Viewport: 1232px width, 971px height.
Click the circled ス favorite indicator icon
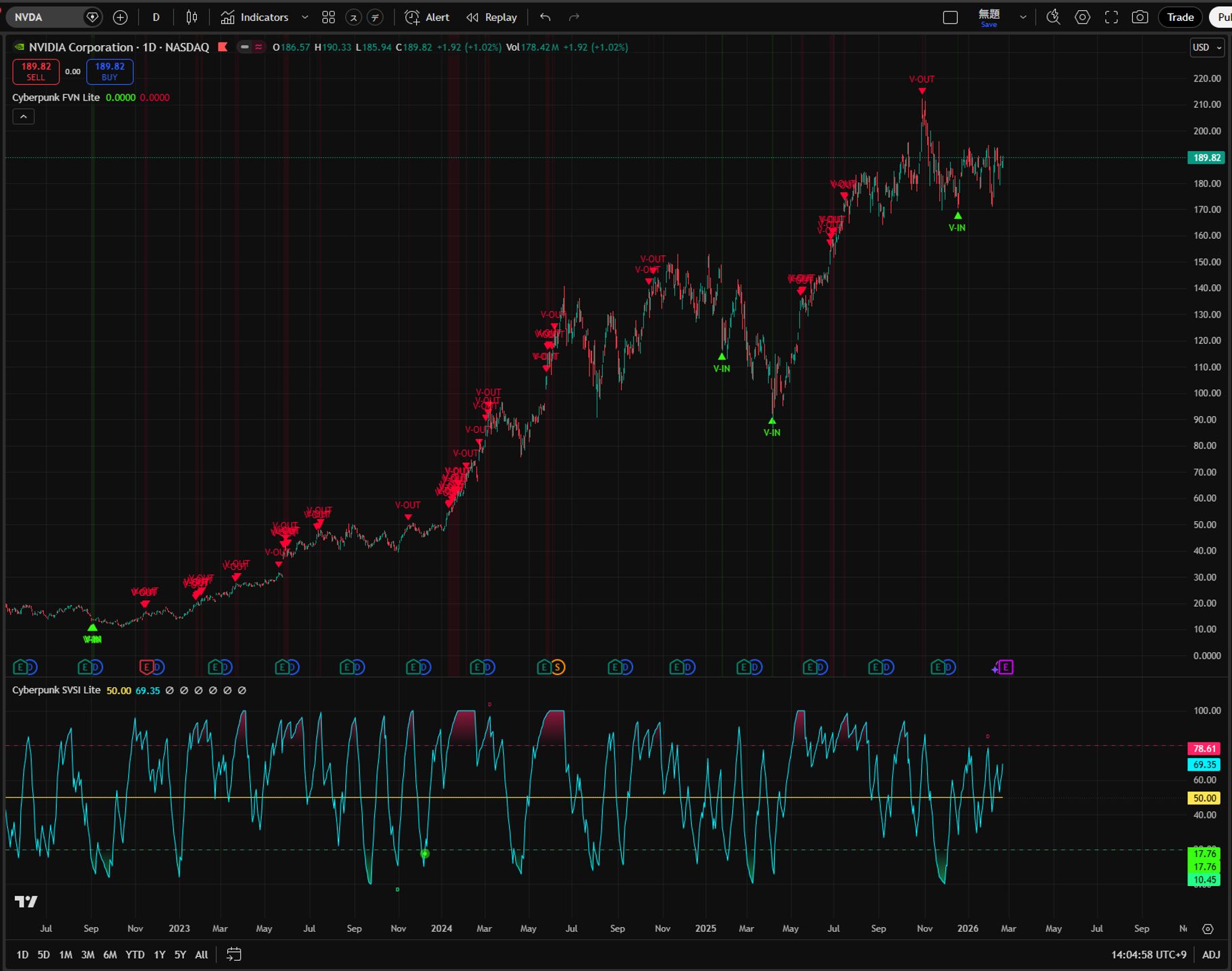click(x=353, y=18)
